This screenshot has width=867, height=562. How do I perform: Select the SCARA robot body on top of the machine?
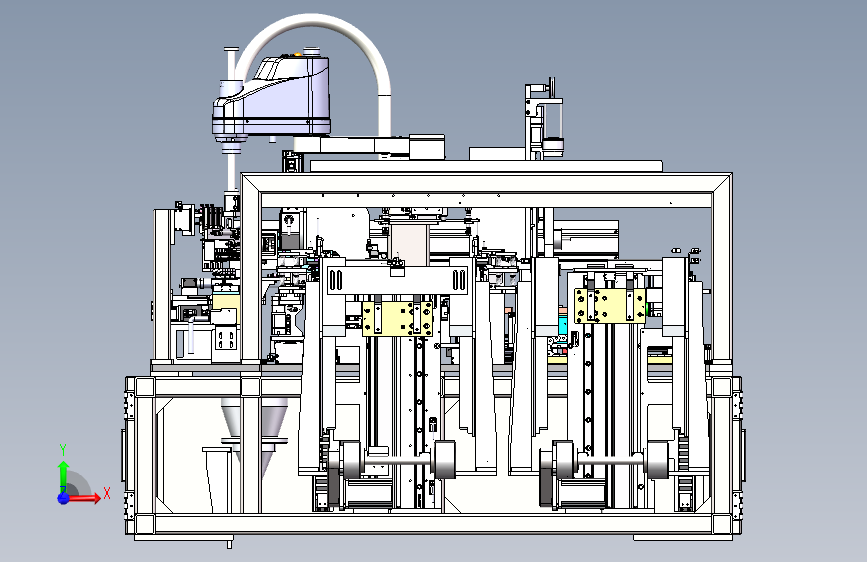(x=272, y=97)
